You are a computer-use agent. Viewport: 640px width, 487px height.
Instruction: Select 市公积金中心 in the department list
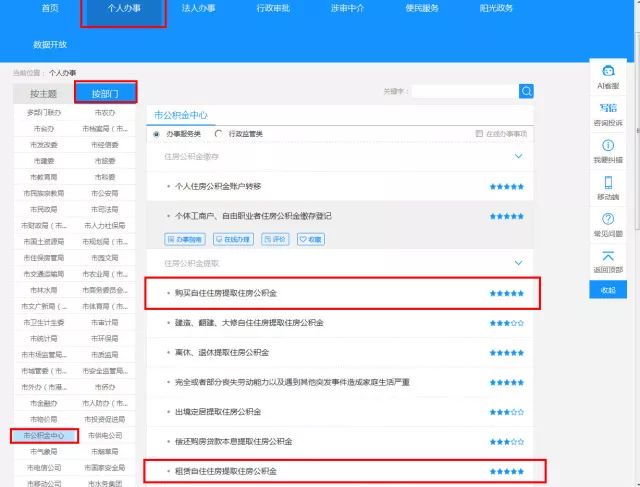click(x=45, y=436)
